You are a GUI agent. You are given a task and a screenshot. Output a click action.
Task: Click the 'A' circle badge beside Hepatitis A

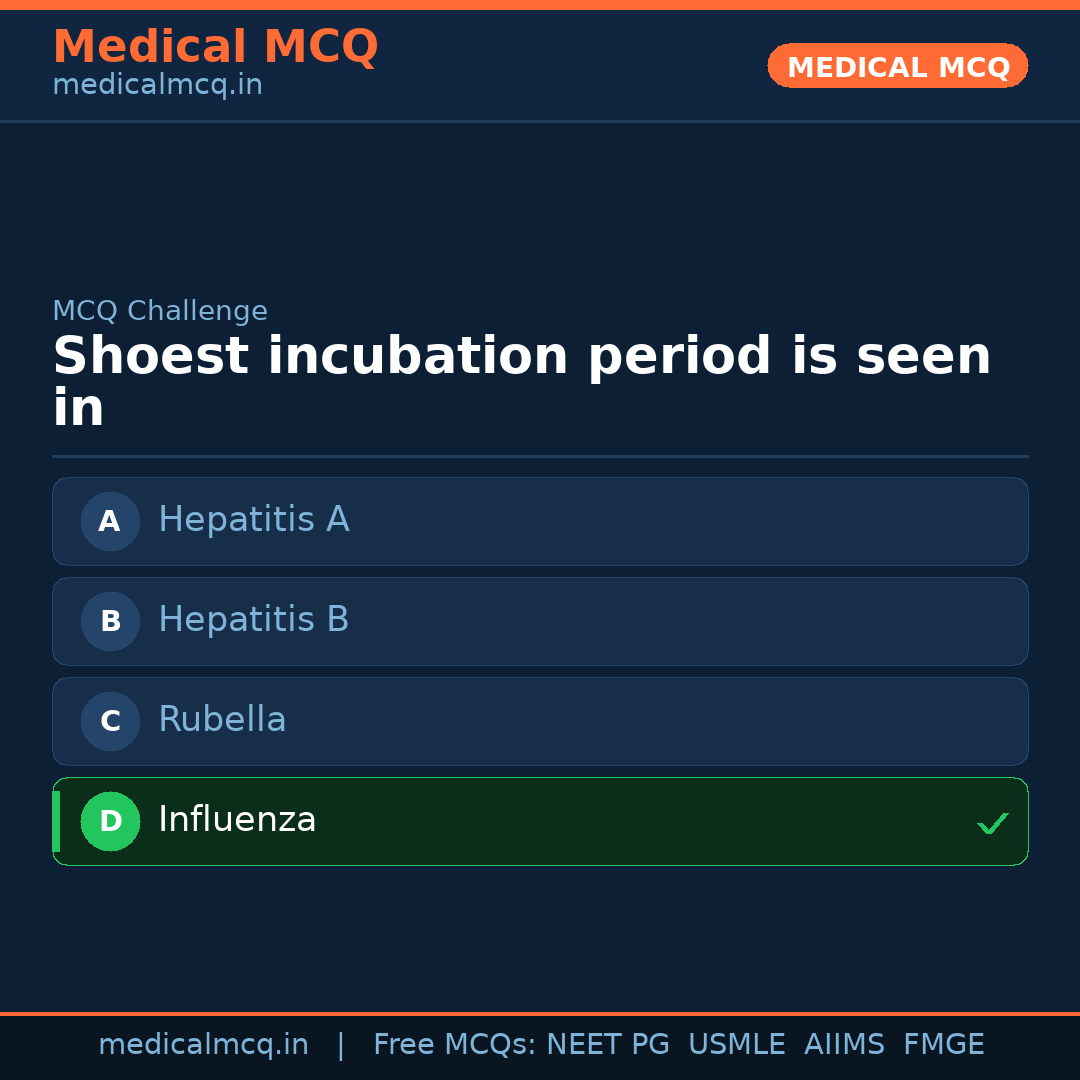click(110, 521)
